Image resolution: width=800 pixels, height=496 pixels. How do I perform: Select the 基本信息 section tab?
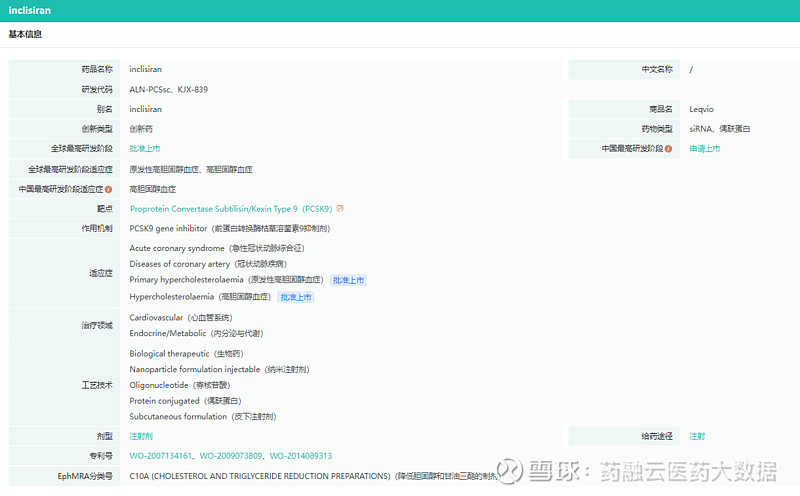point(25,34)
